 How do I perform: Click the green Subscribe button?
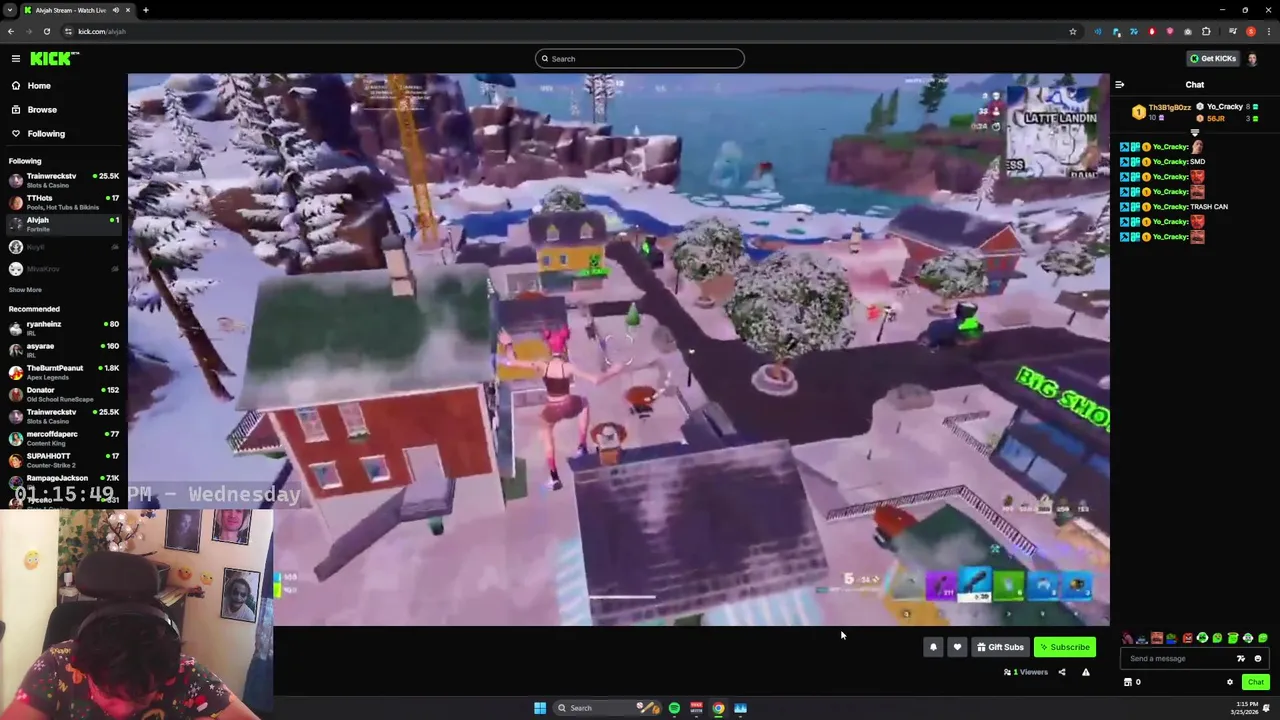pos(1065,647)
